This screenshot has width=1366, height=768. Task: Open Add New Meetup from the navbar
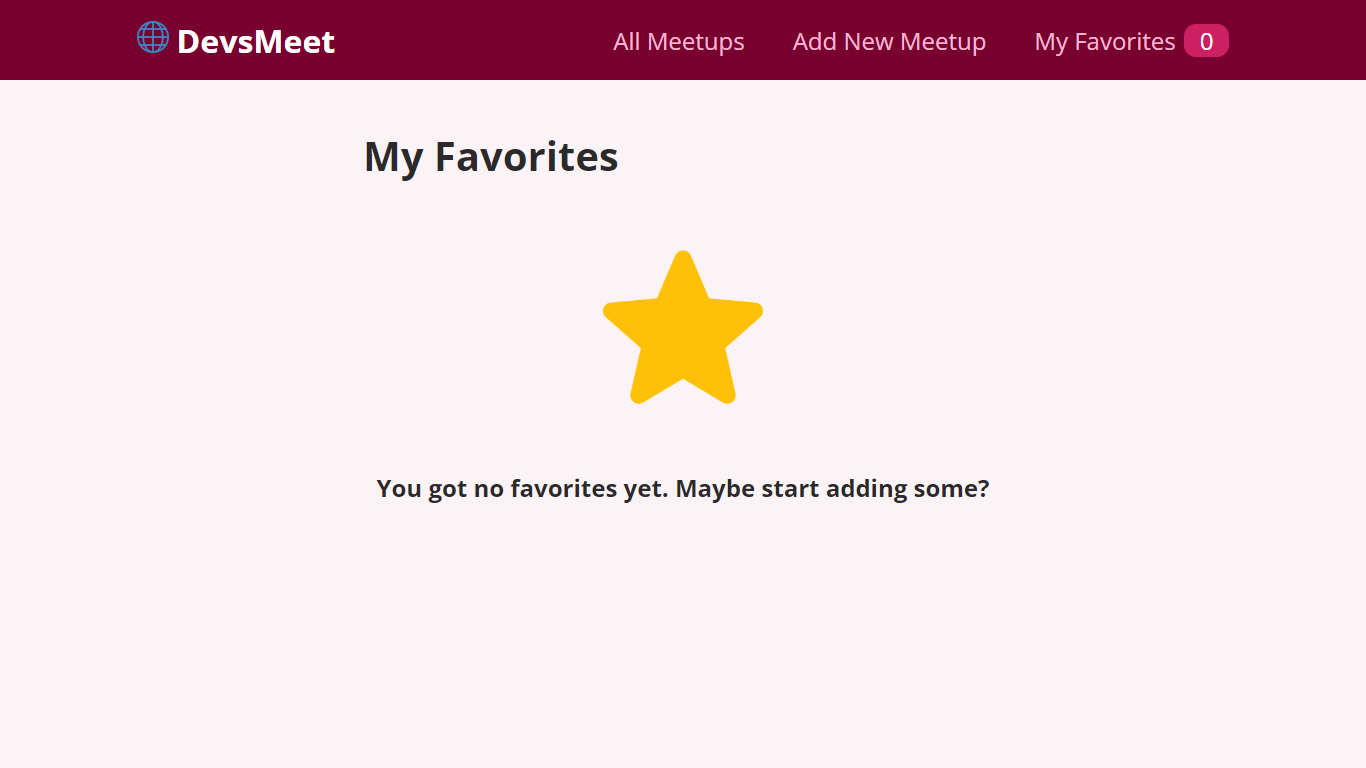point(888,42)
